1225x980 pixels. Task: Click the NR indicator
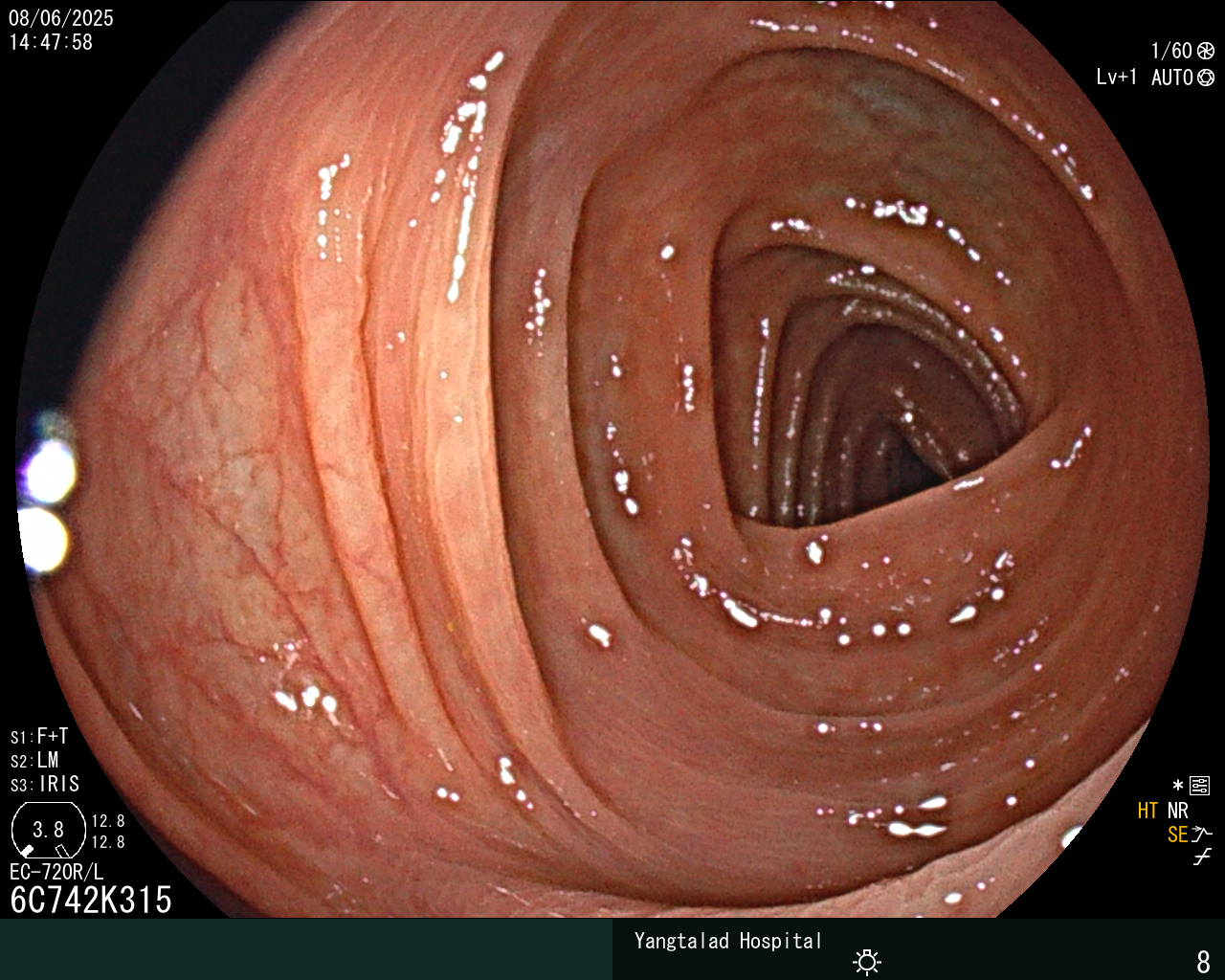point(1178,812)
